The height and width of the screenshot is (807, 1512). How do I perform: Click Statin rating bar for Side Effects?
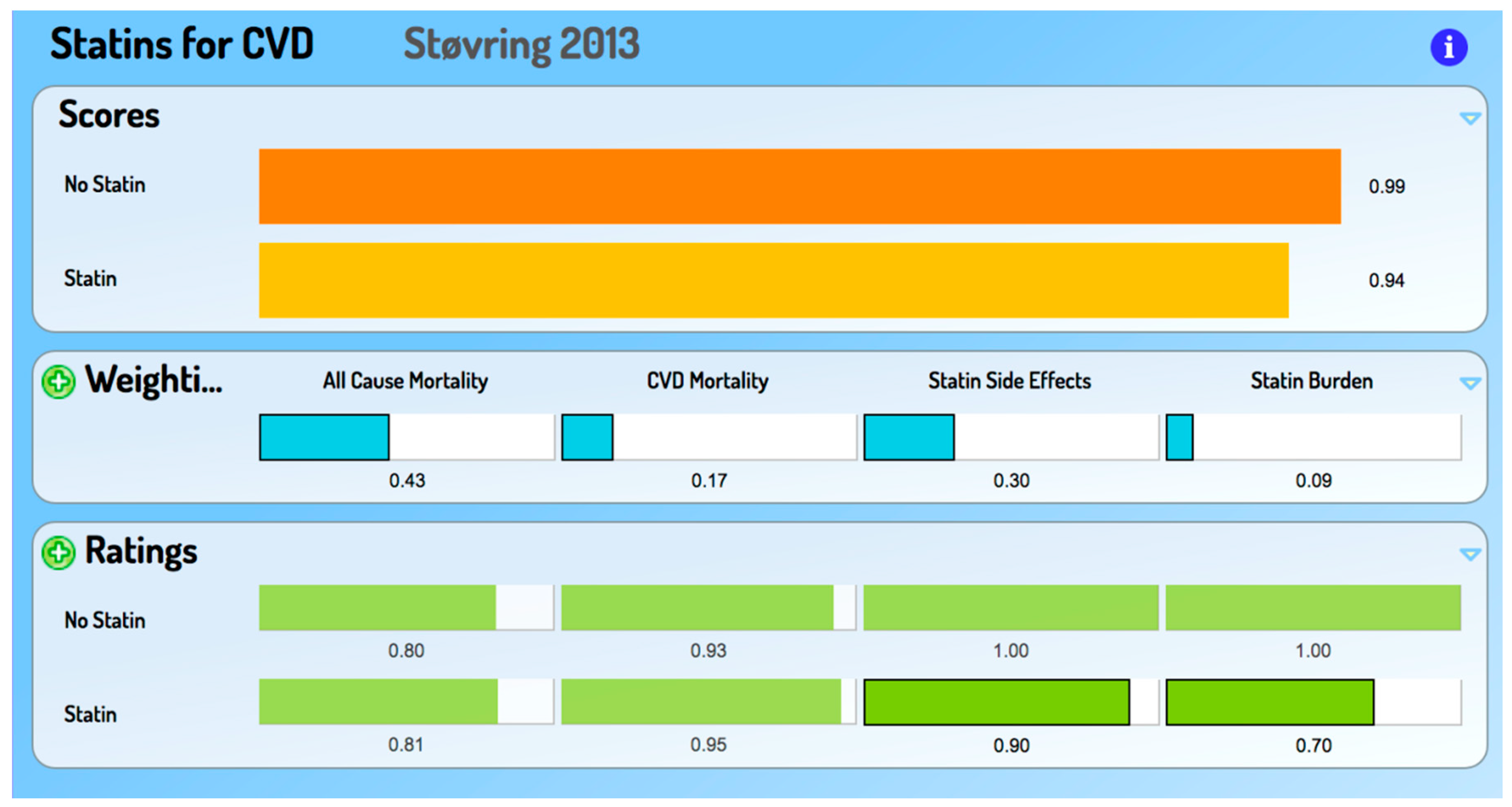(x=996, y=702)
